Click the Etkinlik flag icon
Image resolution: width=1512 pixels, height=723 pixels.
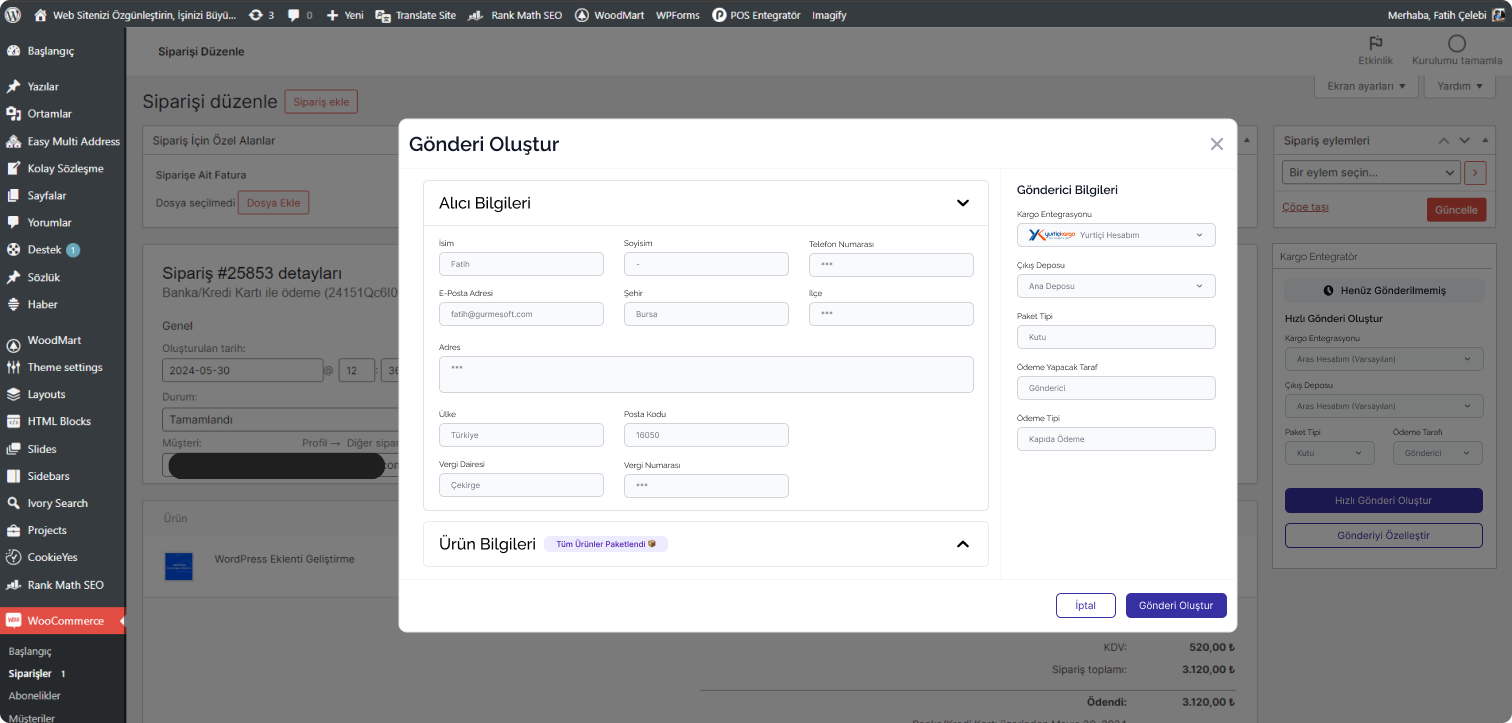tap(1376, 43)
